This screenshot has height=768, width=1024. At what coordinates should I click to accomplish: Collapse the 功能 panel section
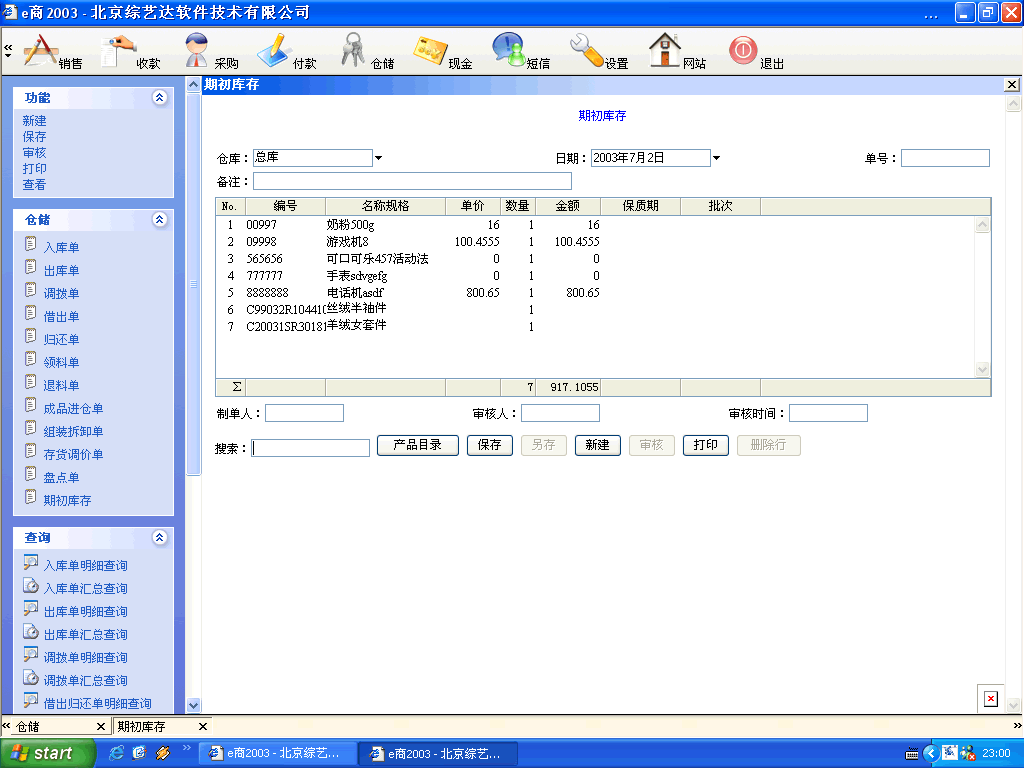coord(158,98)
